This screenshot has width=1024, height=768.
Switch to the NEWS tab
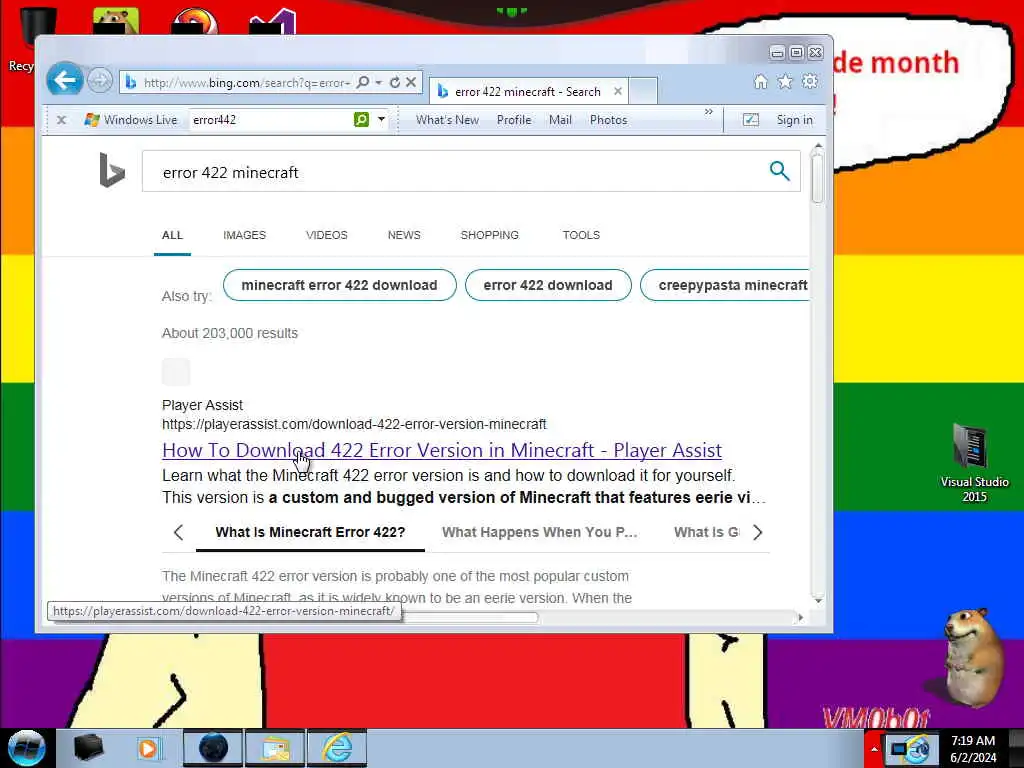pos(404,235)
